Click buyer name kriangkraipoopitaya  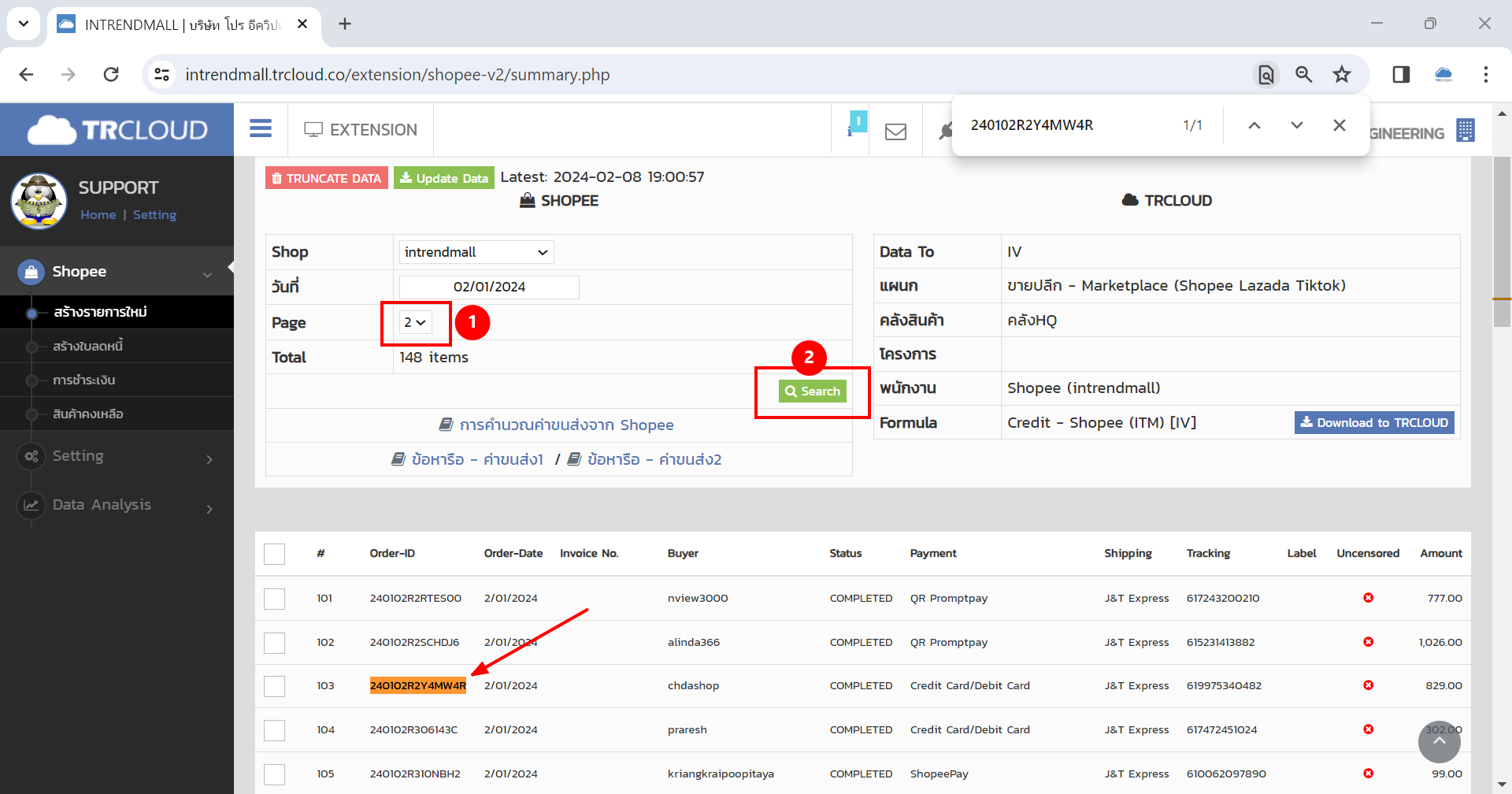[x=721, y=774]
